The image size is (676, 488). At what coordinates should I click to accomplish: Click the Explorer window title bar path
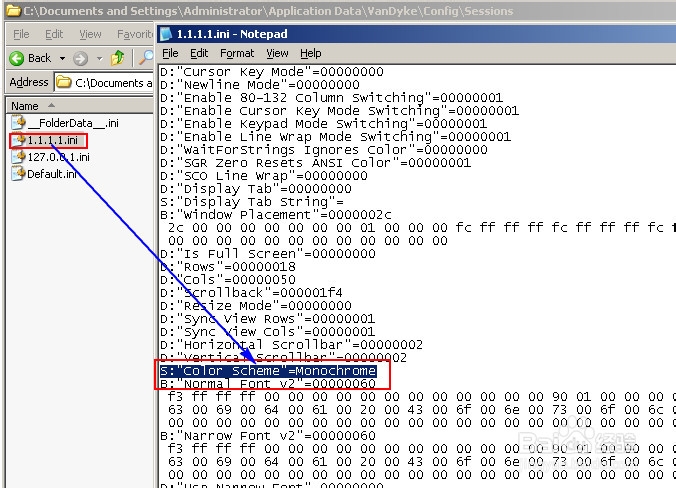coord(268,10)
